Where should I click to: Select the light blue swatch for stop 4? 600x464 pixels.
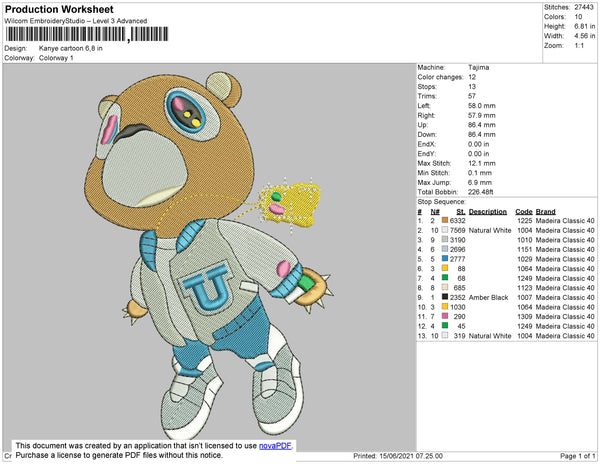coord(445,249)
